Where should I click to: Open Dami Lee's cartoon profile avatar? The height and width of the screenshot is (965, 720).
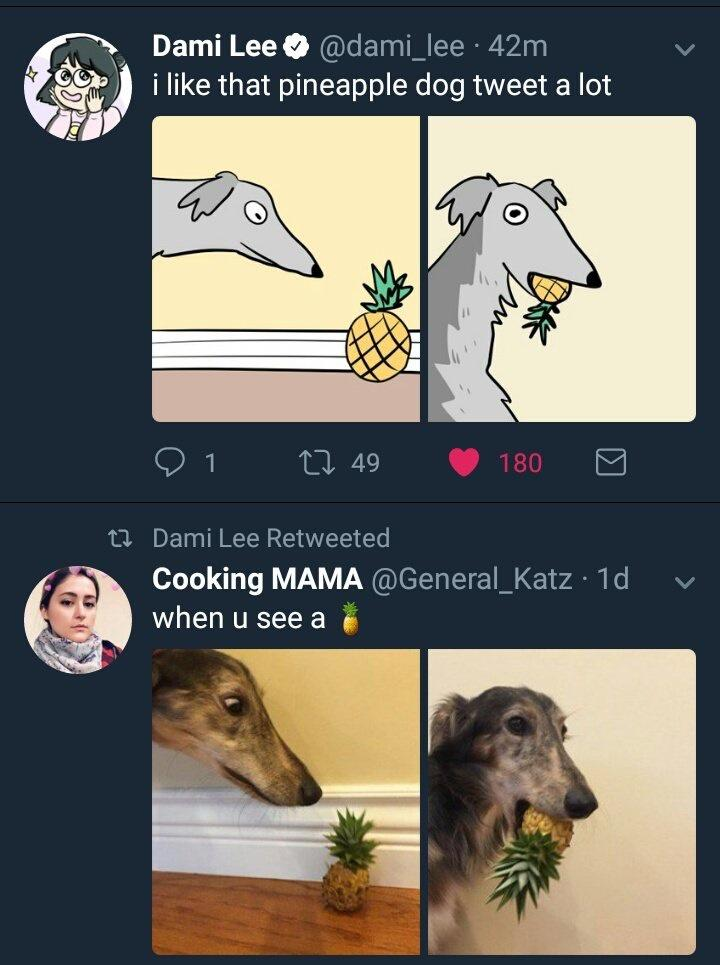pyautogui.click(x=78, y=87)
